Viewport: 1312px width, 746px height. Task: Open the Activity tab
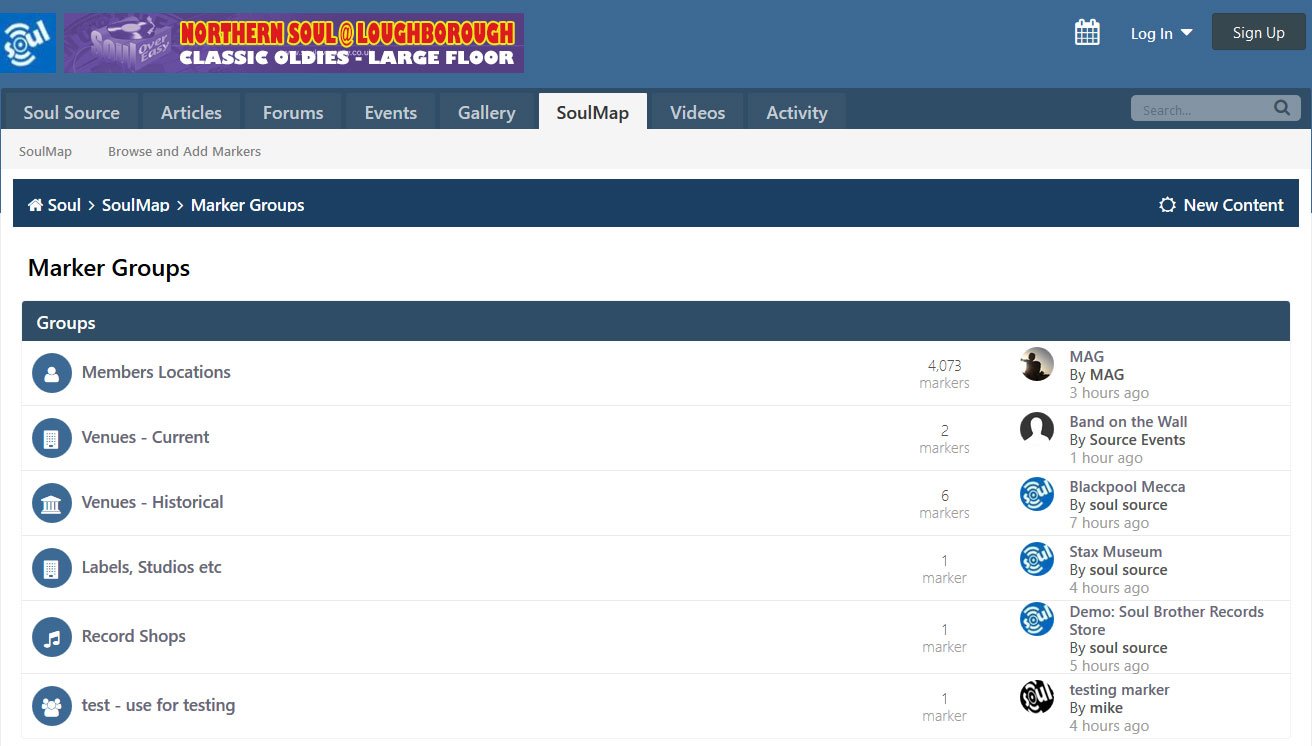coord(796,112)
